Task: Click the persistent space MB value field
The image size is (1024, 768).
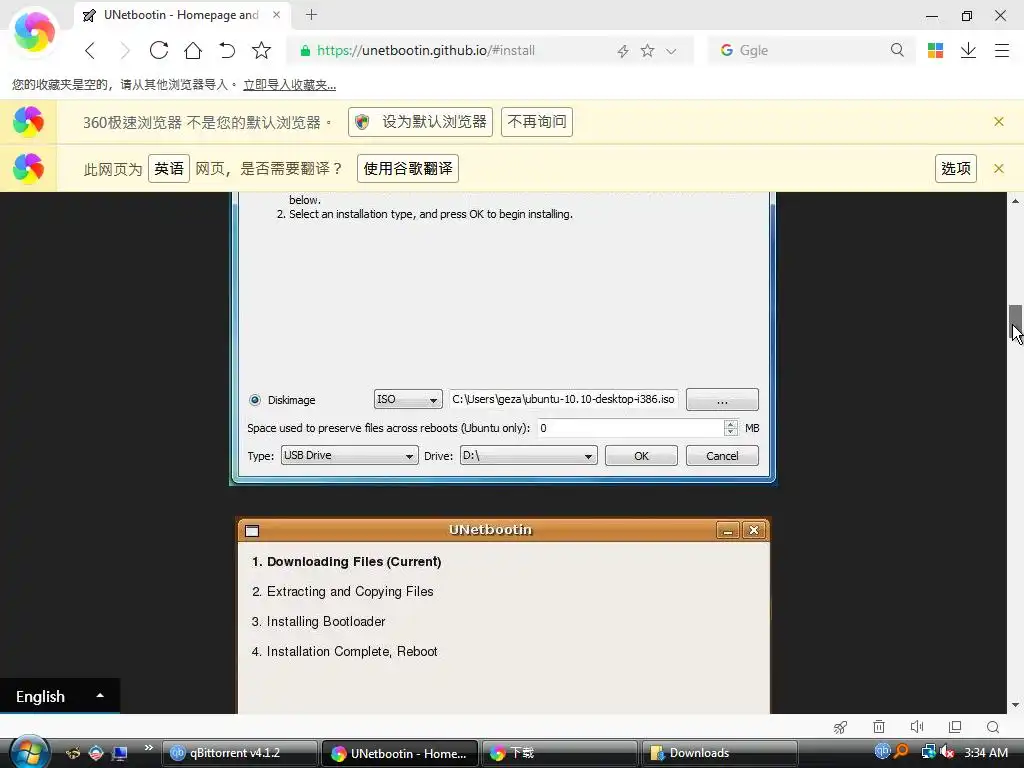Action: 630,428
